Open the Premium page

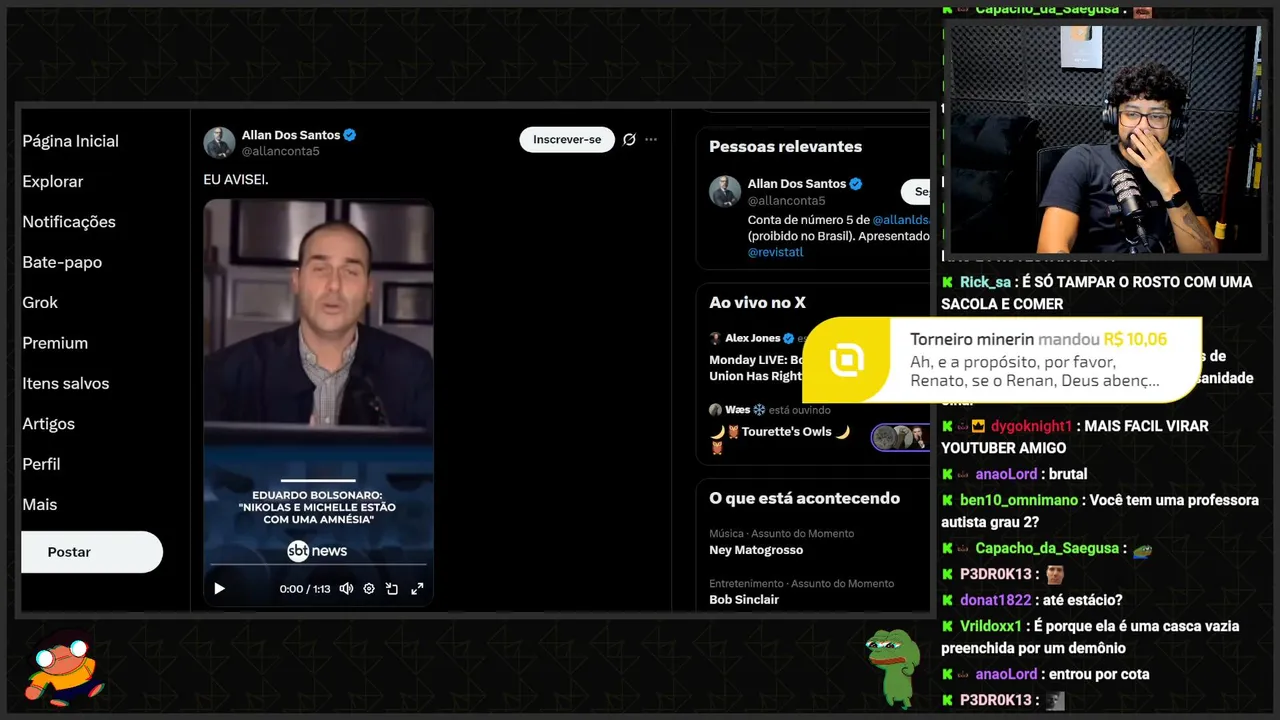pyautogui.click(x=55, y=343)
